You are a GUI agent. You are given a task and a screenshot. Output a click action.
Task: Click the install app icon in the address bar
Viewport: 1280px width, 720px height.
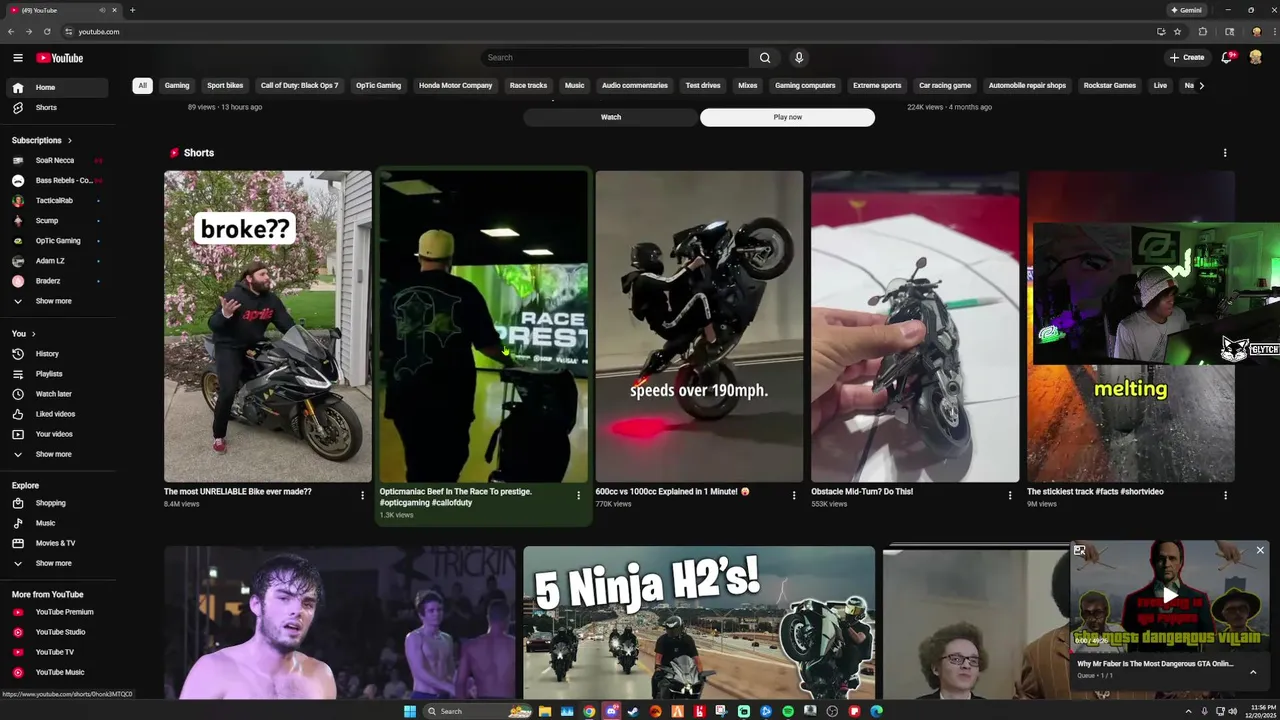click(x=1161, y=31)
